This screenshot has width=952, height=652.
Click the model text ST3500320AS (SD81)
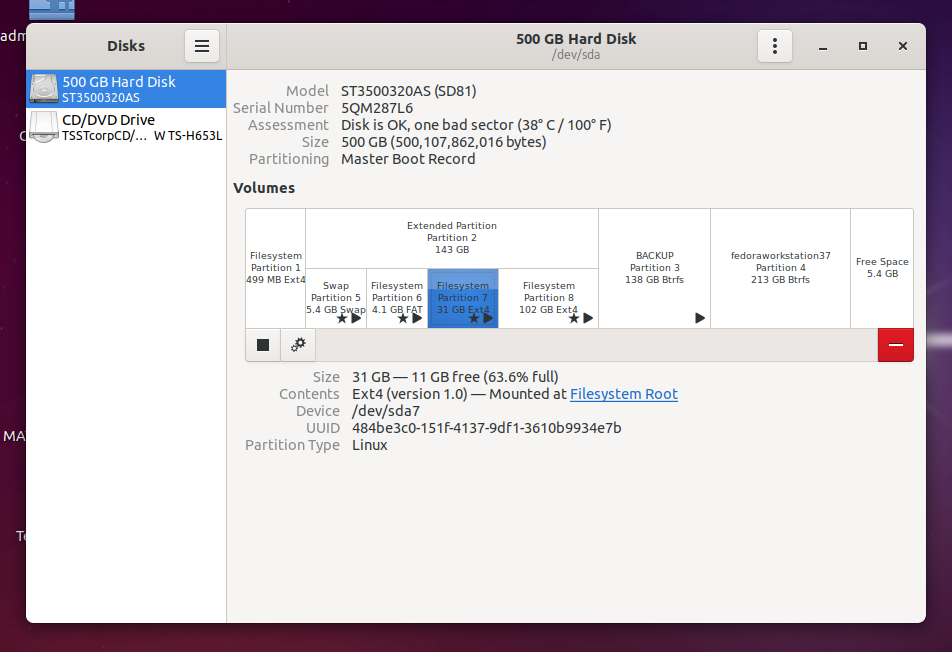tap(409, 91)
